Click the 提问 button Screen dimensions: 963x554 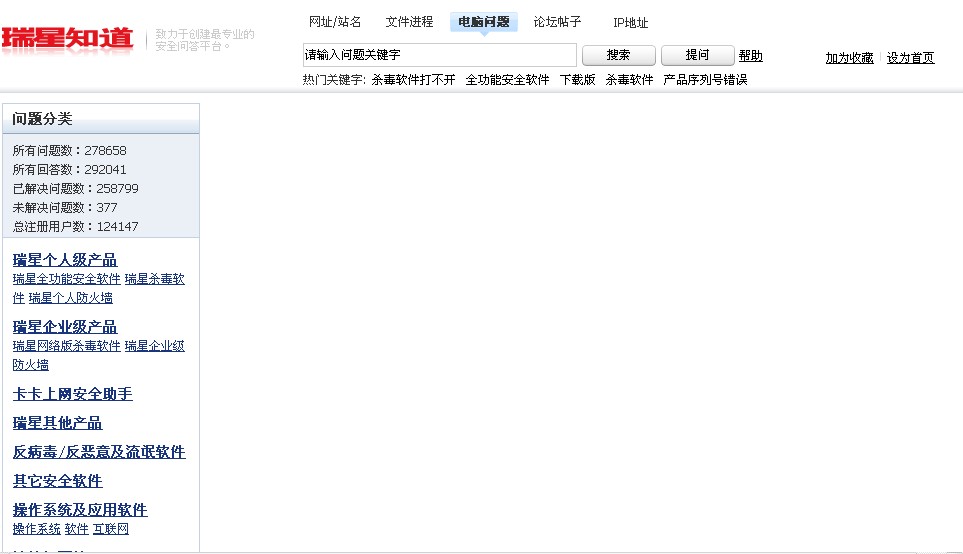coord(698,55)
